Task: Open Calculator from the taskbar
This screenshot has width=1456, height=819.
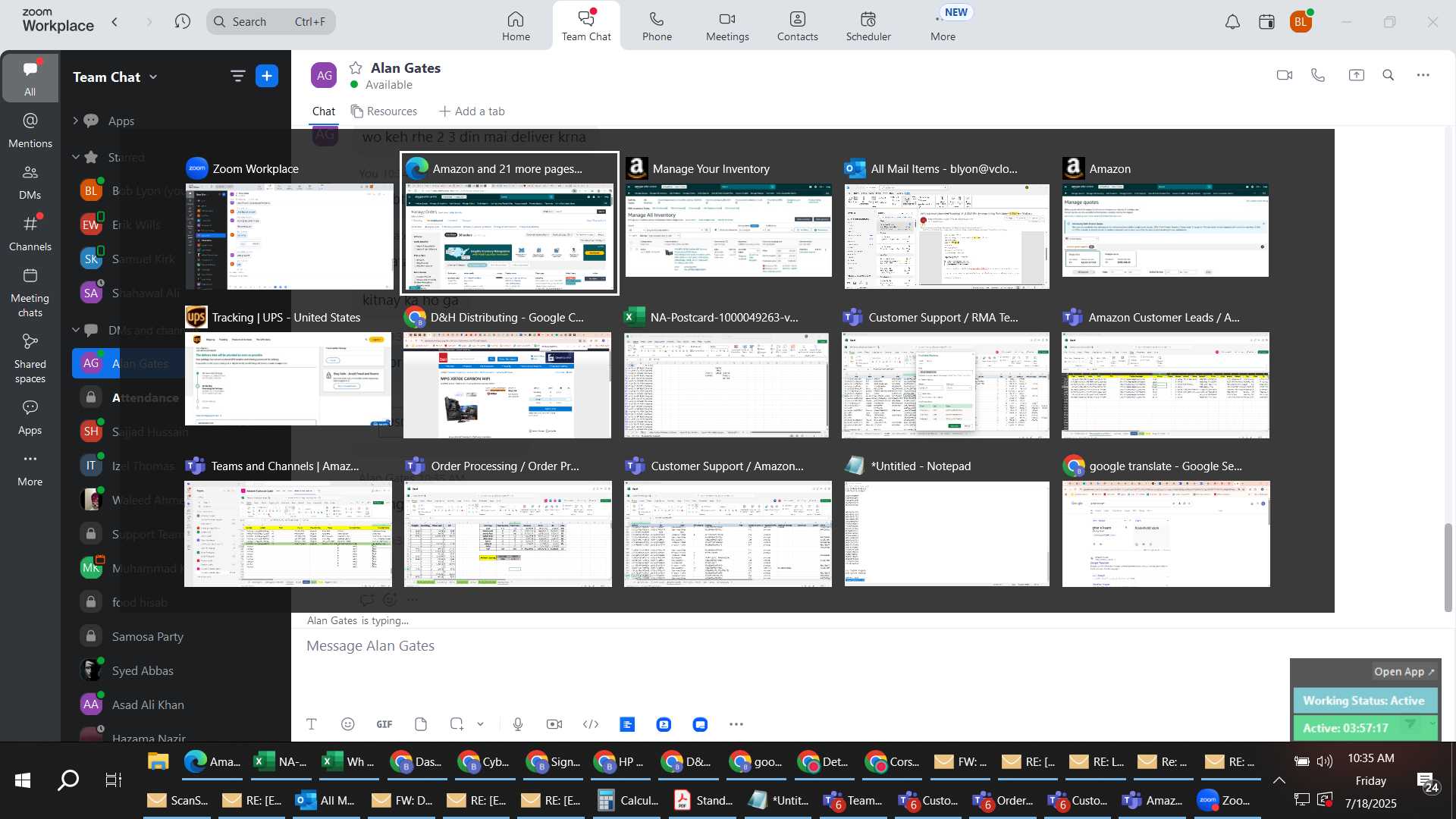Action: tap(628, 800)
